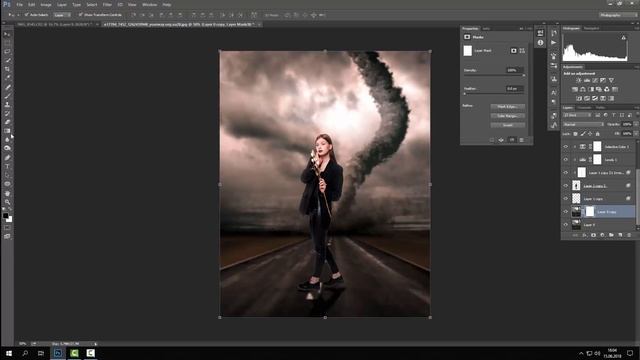
Task: Click the Color Range button
Action: (508, 116)
